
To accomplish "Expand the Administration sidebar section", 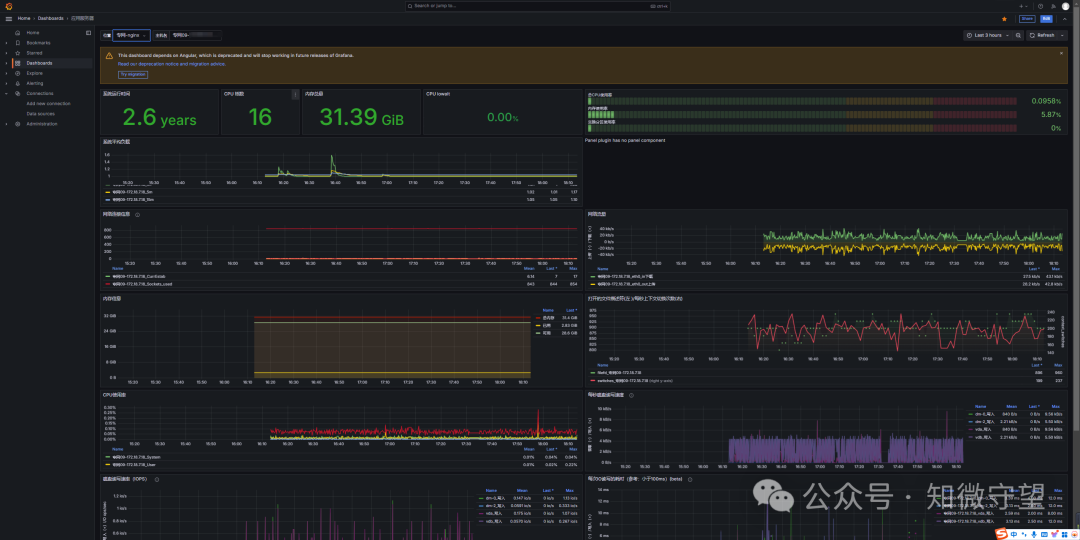I will (7, 124).
